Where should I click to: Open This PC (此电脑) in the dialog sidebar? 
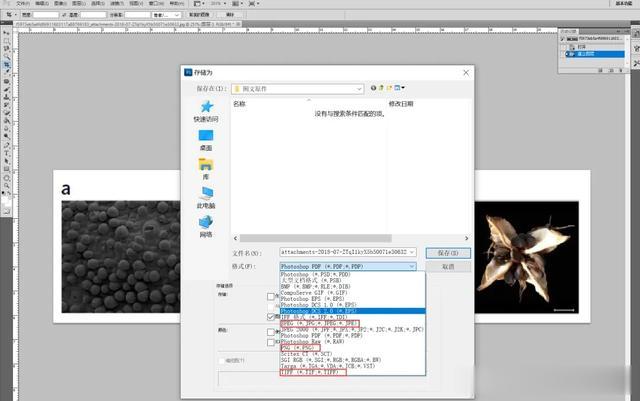pyautogui.click(x=206, y=198)
